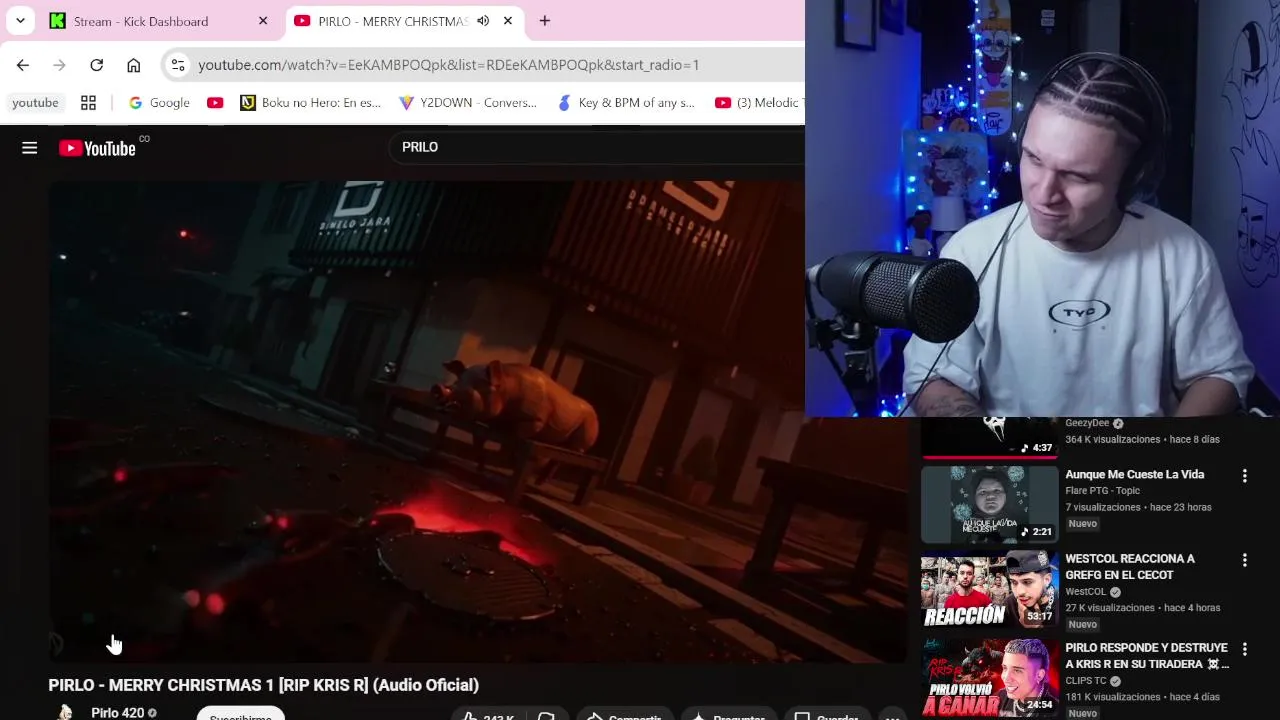
Task: Open WESTCOL REACCIONA A GREFG title
Action: [1130, 567]
